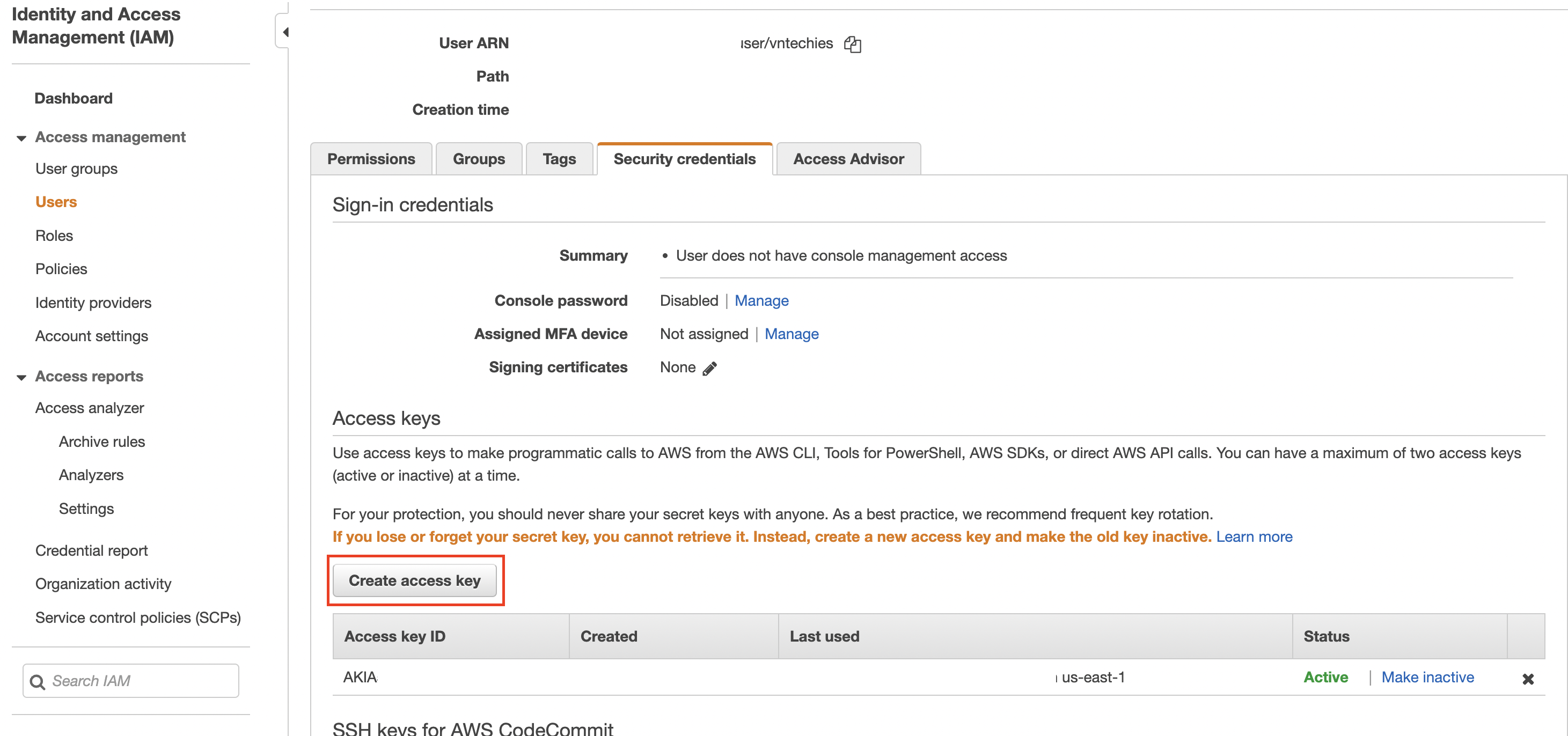This screenshot has height=736, width=1568.
Task: Collapse the Access management section
Action: tap(22, 138)
